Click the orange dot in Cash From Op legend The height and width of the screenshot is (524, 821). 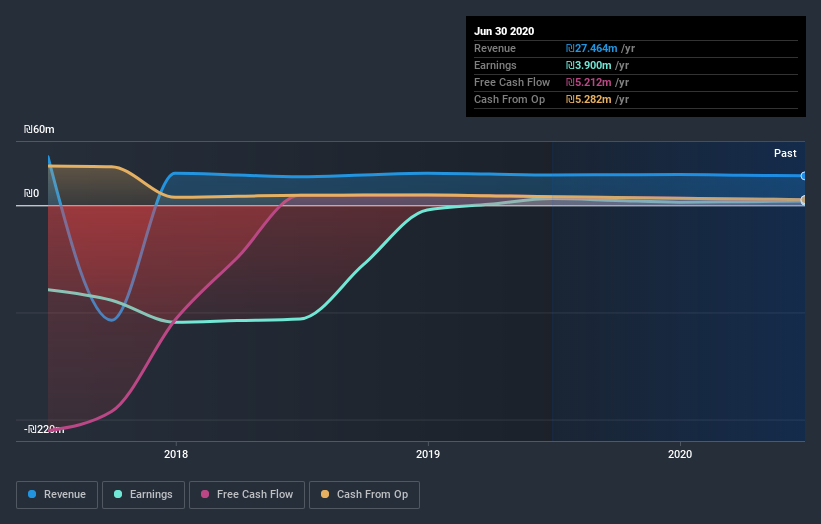325,494
